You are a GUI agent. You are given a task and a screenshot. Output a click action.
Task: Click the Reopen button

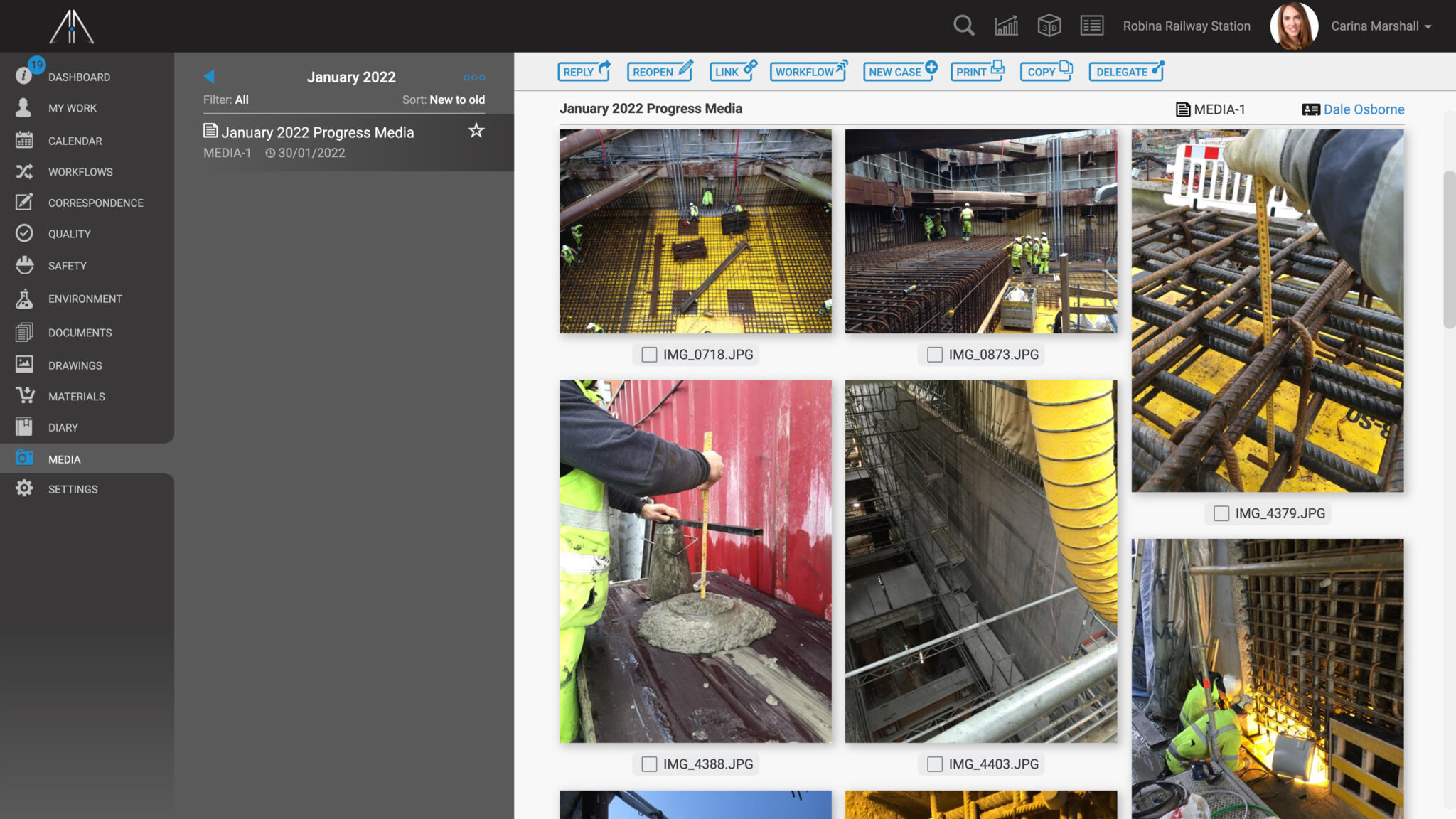[x=660, y=71]
